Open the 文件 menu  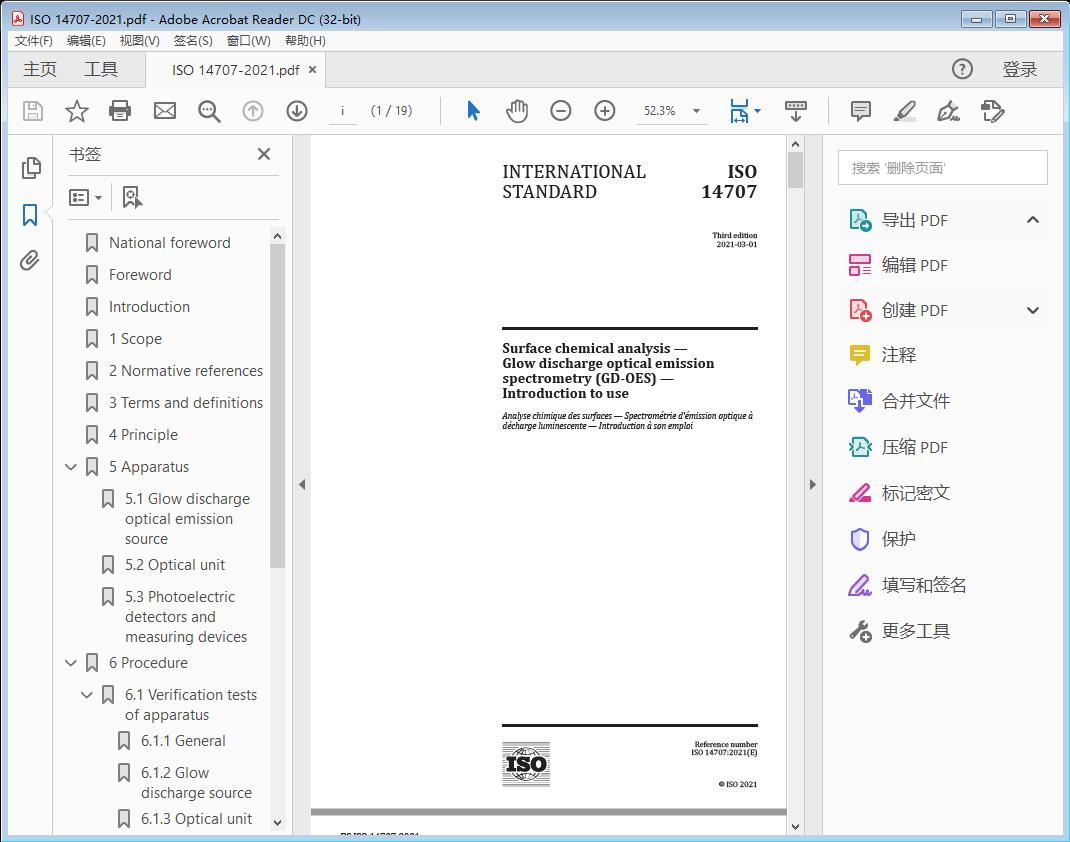point(33,40)
